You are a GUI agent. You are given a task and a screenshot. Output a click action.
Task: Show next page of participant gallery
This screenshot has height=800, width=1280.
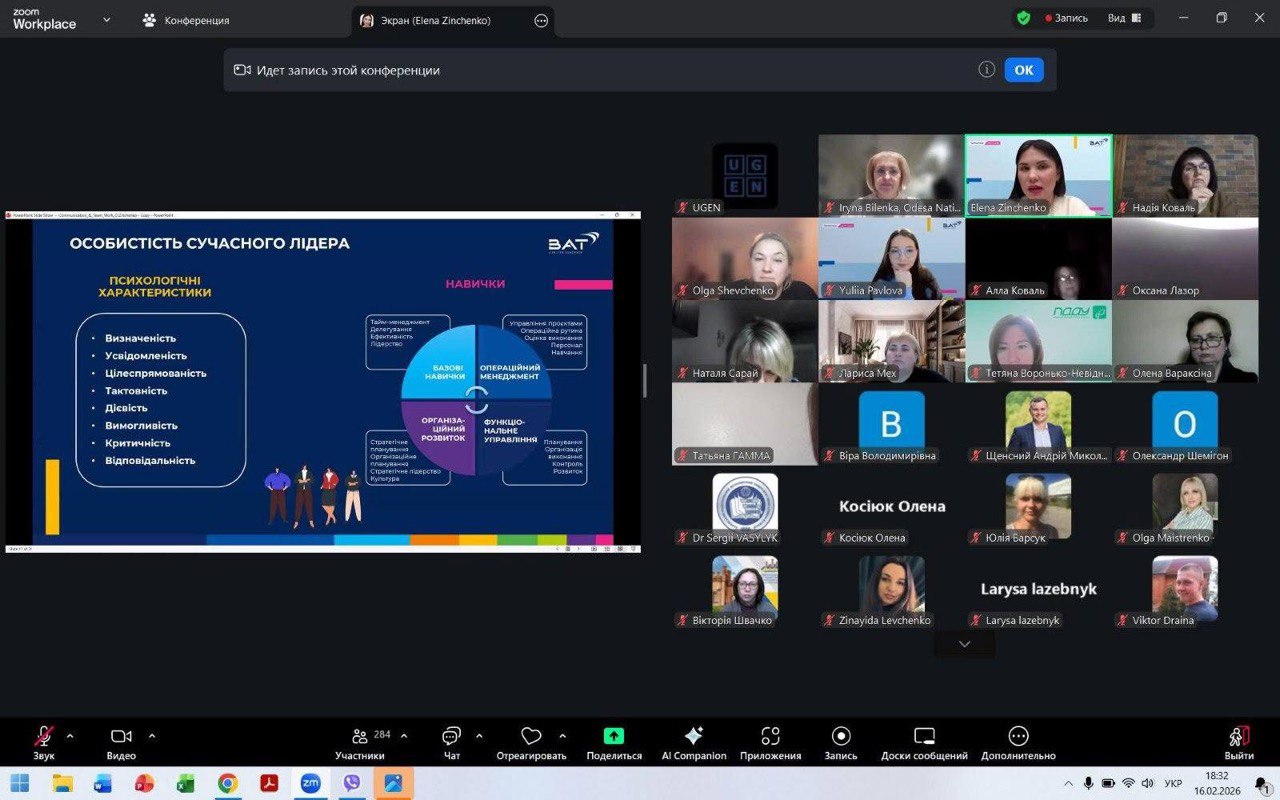[x=964, y=645]
